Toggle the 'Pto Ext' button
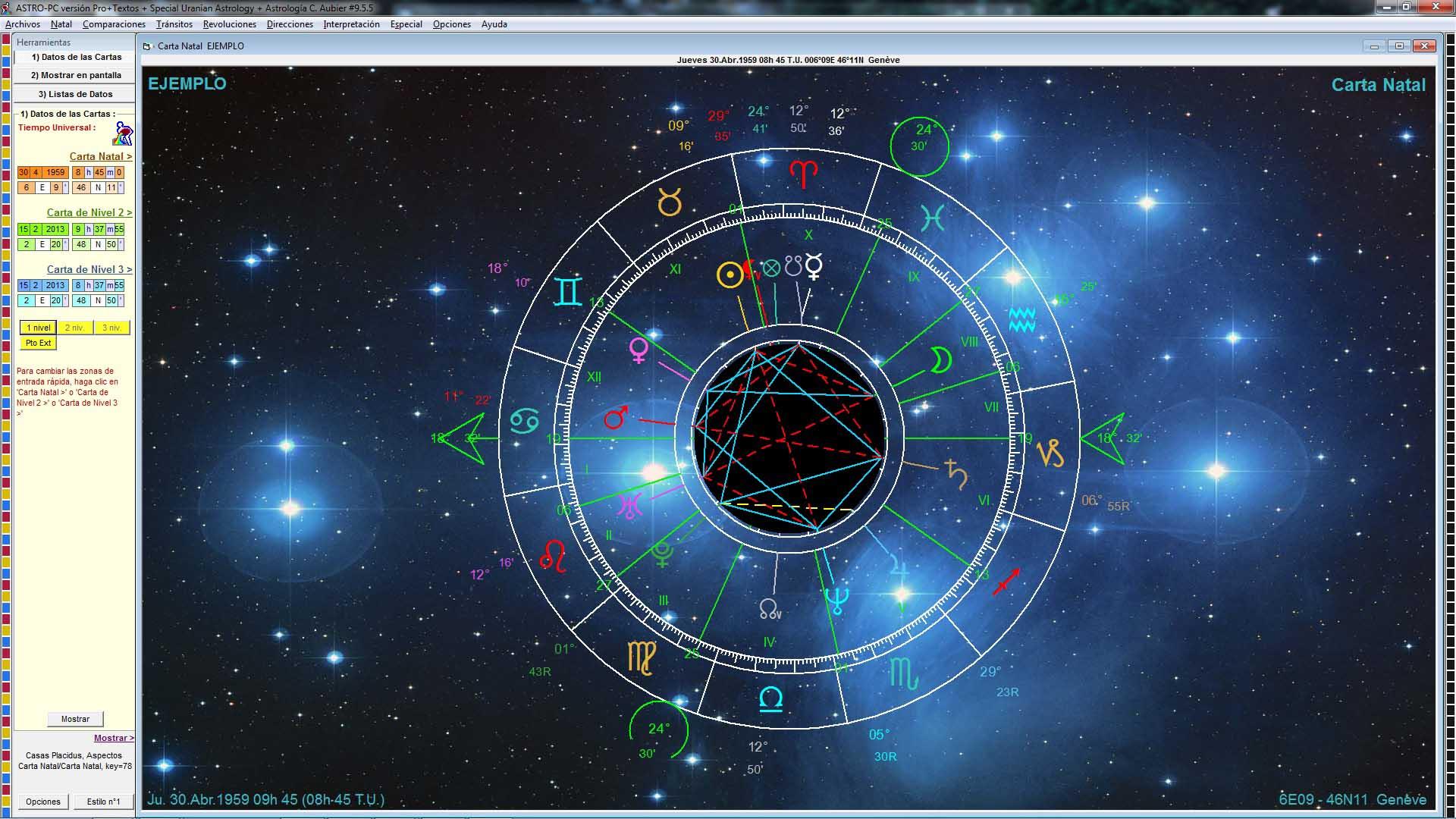Viewport: 1456px width, 819px height. click(38, 344)
